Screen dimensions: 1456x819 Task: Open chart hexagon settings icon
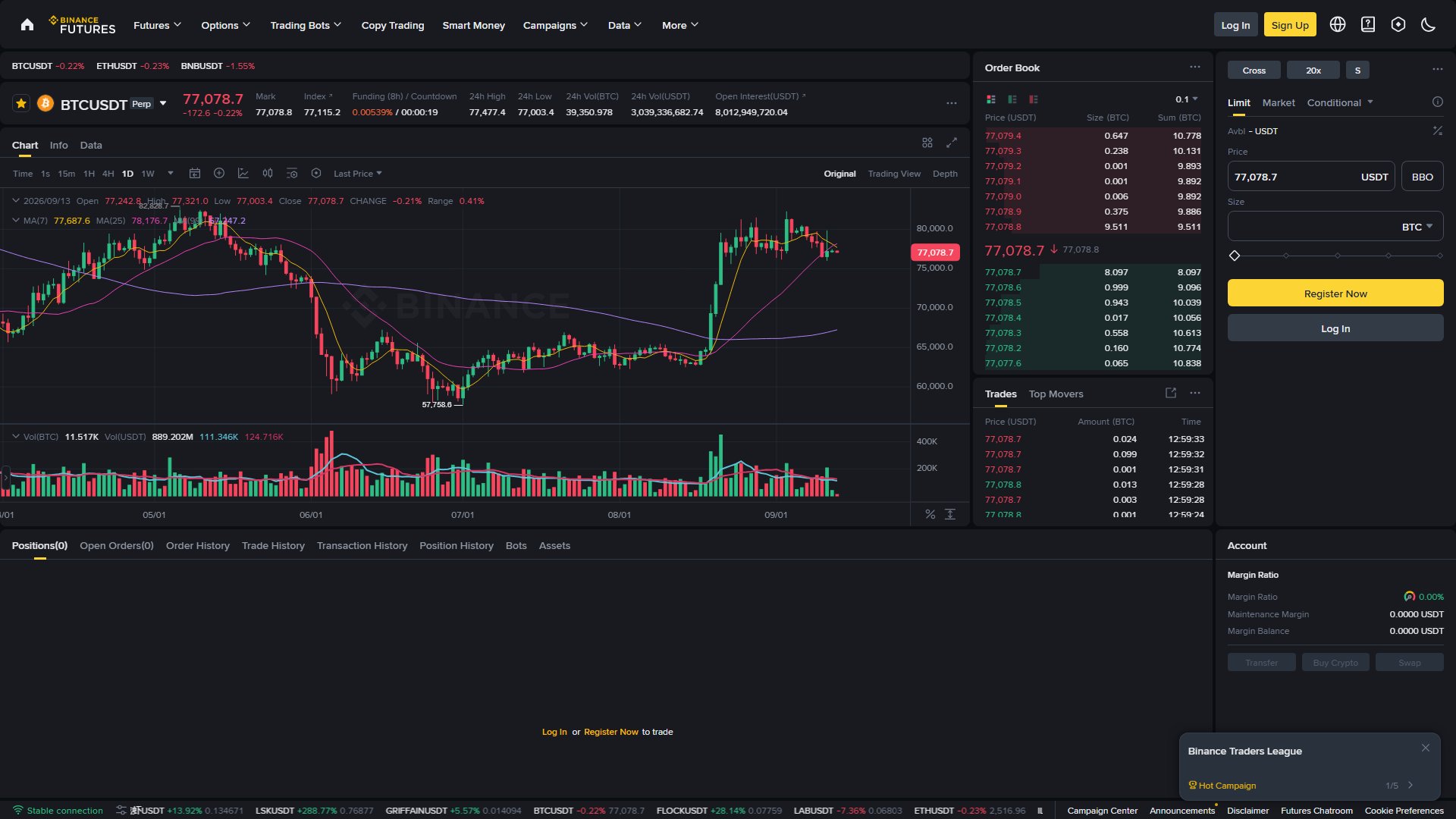tap(316, 174)
